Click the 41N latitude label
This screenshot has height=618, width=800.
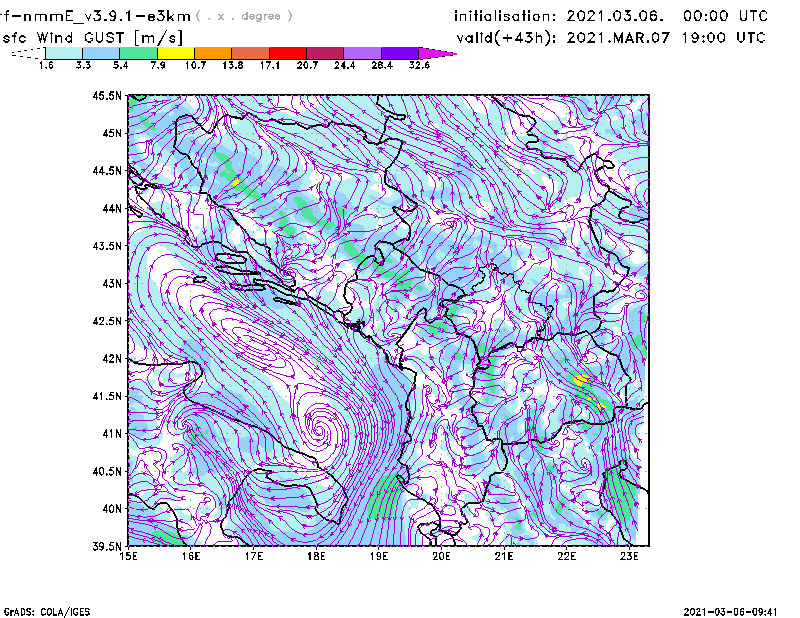click(x=112, y=434)
